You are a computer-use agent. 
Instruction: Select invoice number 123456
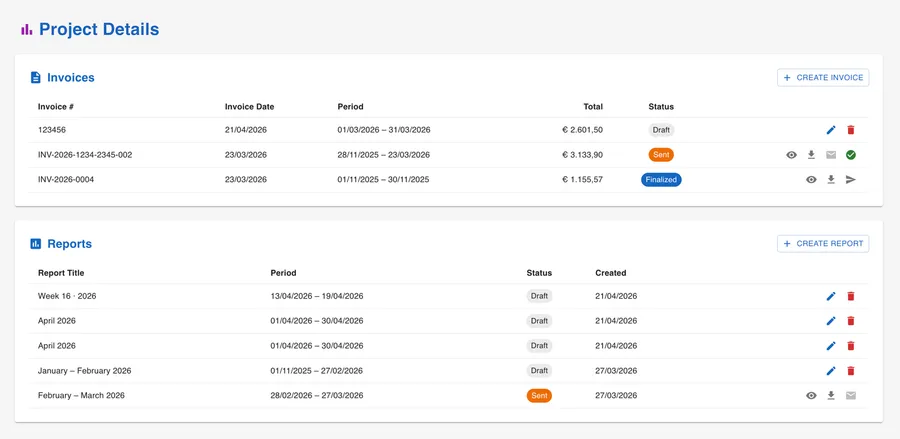point(52,130)
